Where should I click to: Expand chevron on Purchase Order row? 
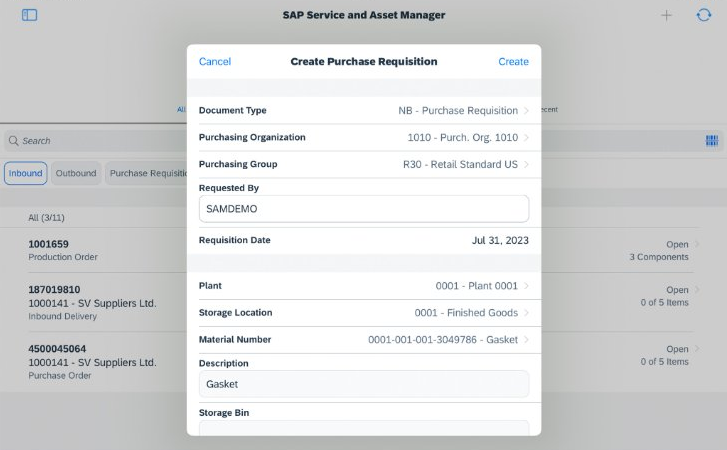(697, 349)
